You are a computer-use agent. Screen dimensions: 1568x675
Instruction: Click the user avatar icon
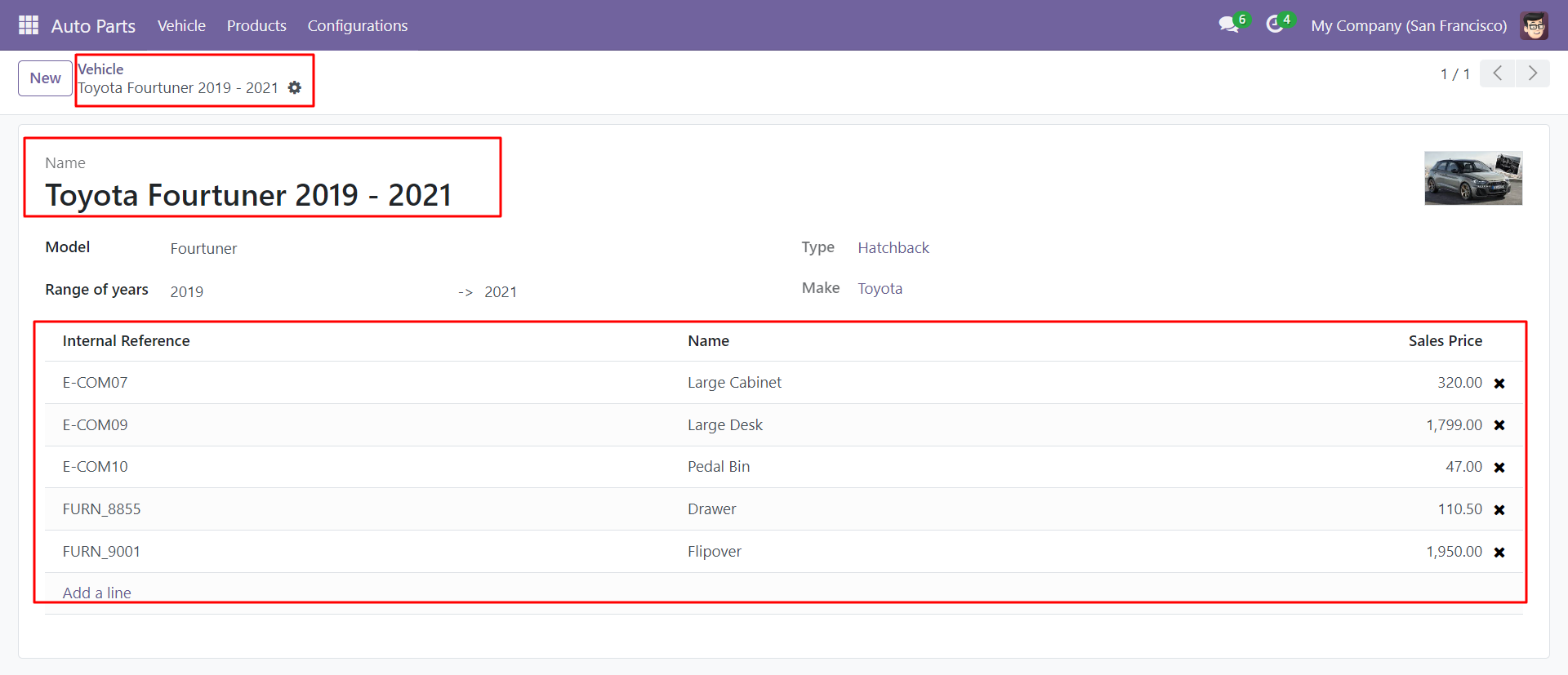1534,25
